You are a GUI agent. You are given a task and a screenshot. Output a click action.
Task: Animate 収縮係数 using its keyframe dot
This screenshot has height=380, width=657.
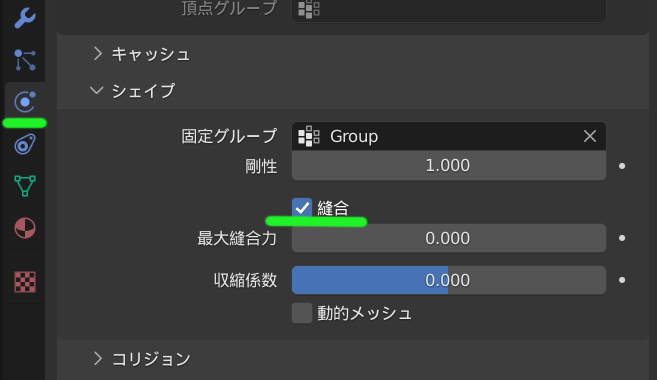tap(622, 280)
